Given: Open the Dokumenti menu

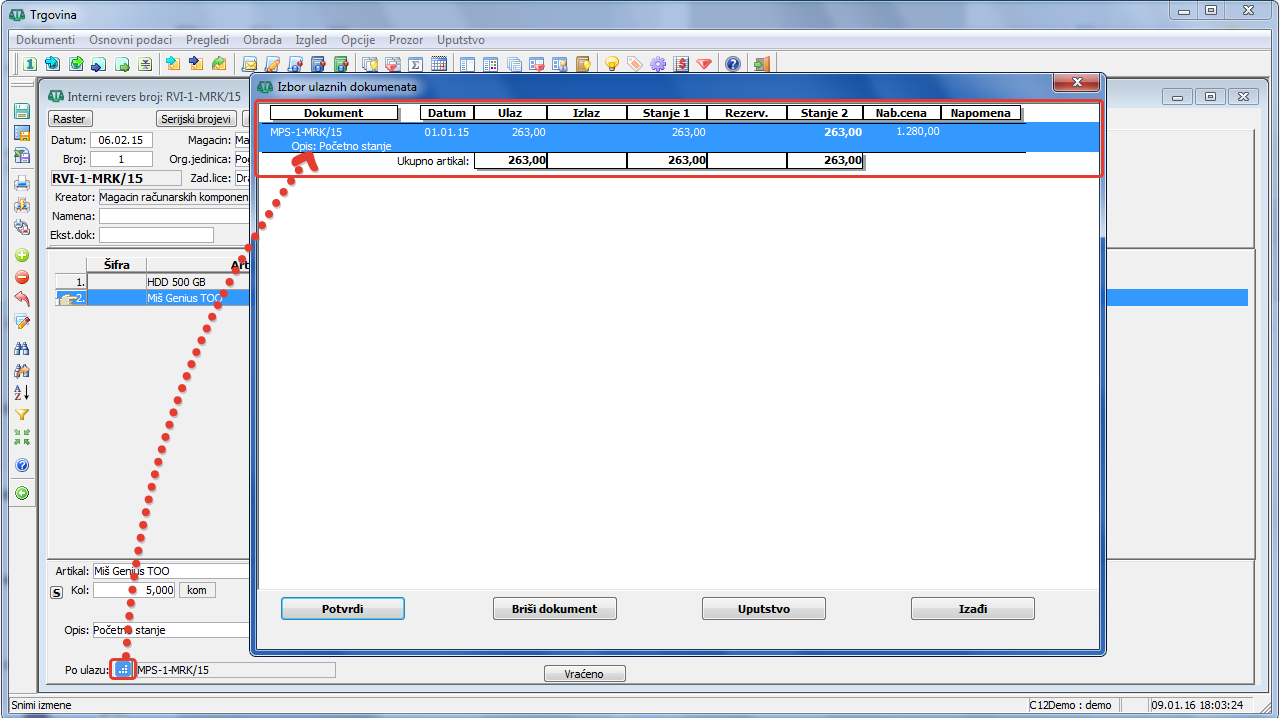Looking at the screenshot, I should (x=46, y=40).
